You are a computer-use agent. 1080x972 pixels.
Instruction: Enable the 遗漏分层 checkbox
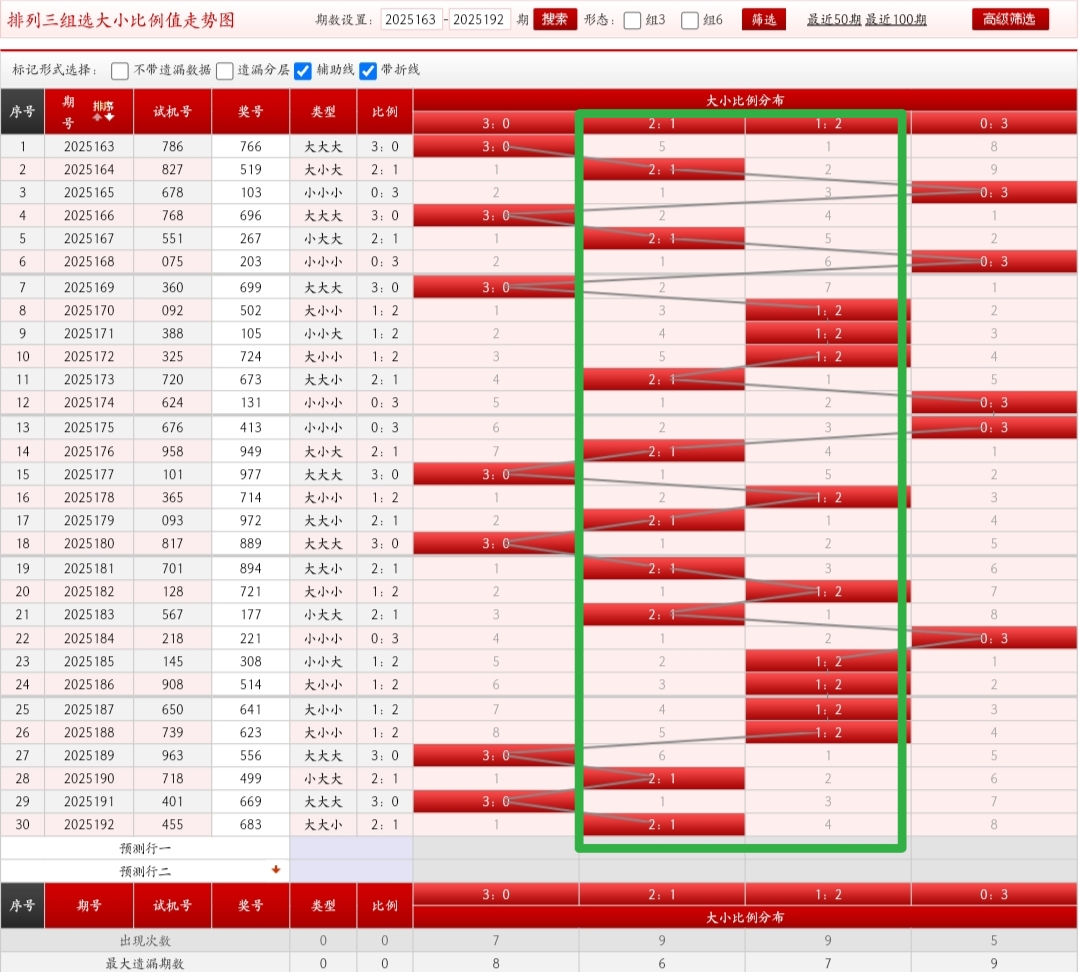click(x=225, y=71)
